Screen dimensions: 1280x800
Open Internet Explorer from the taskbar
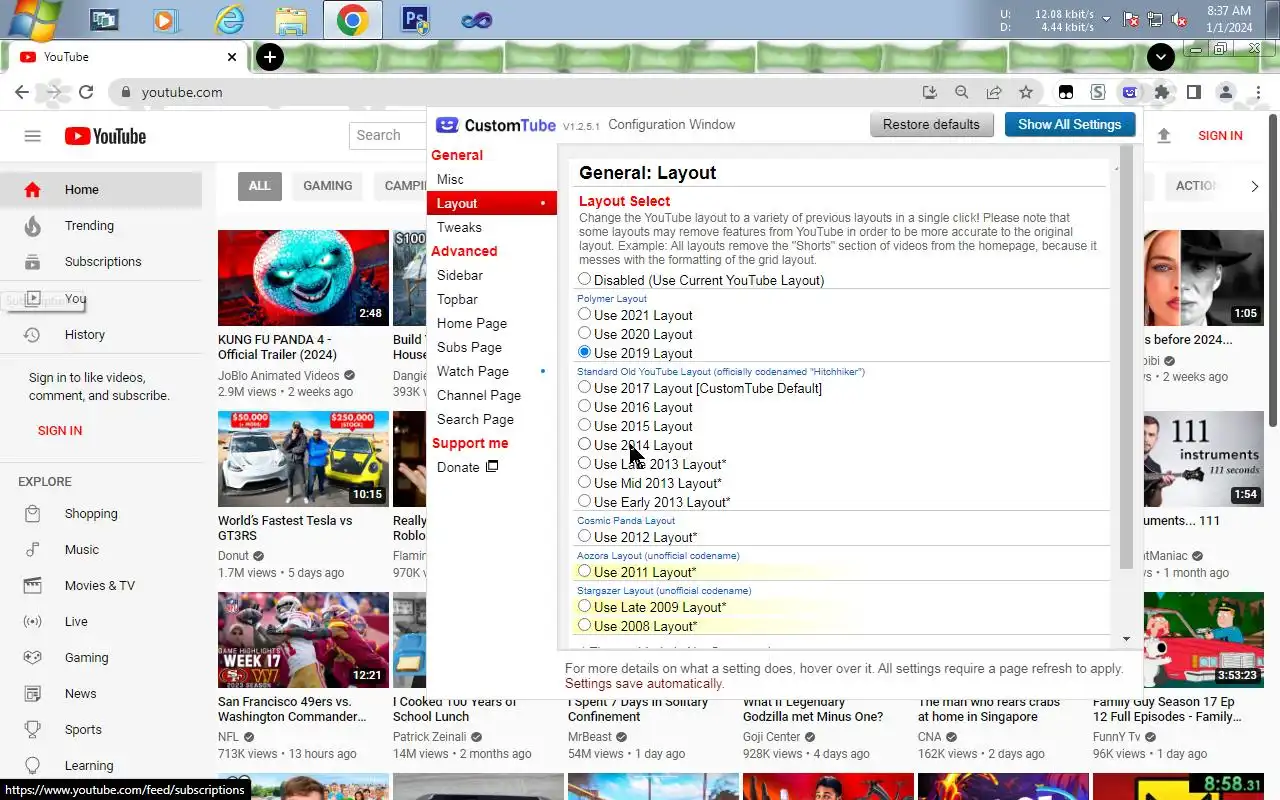click(230, 19)
